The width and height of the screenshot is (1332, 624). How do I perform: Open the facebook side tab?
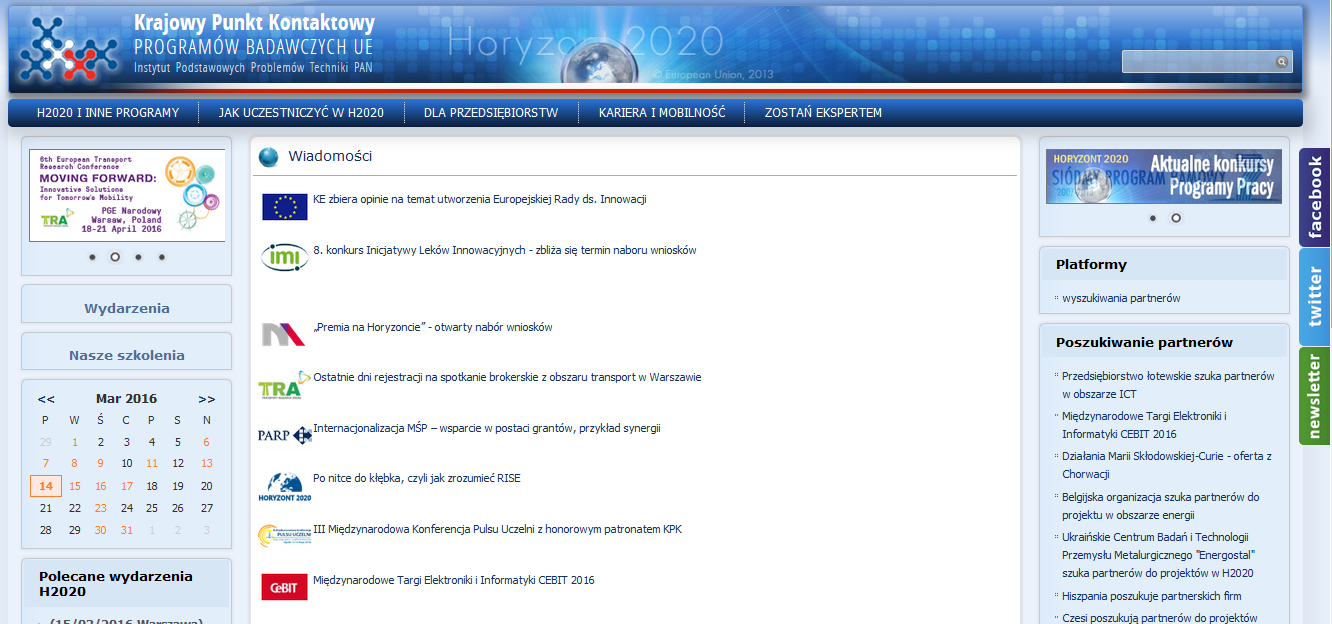(1314, 197)
